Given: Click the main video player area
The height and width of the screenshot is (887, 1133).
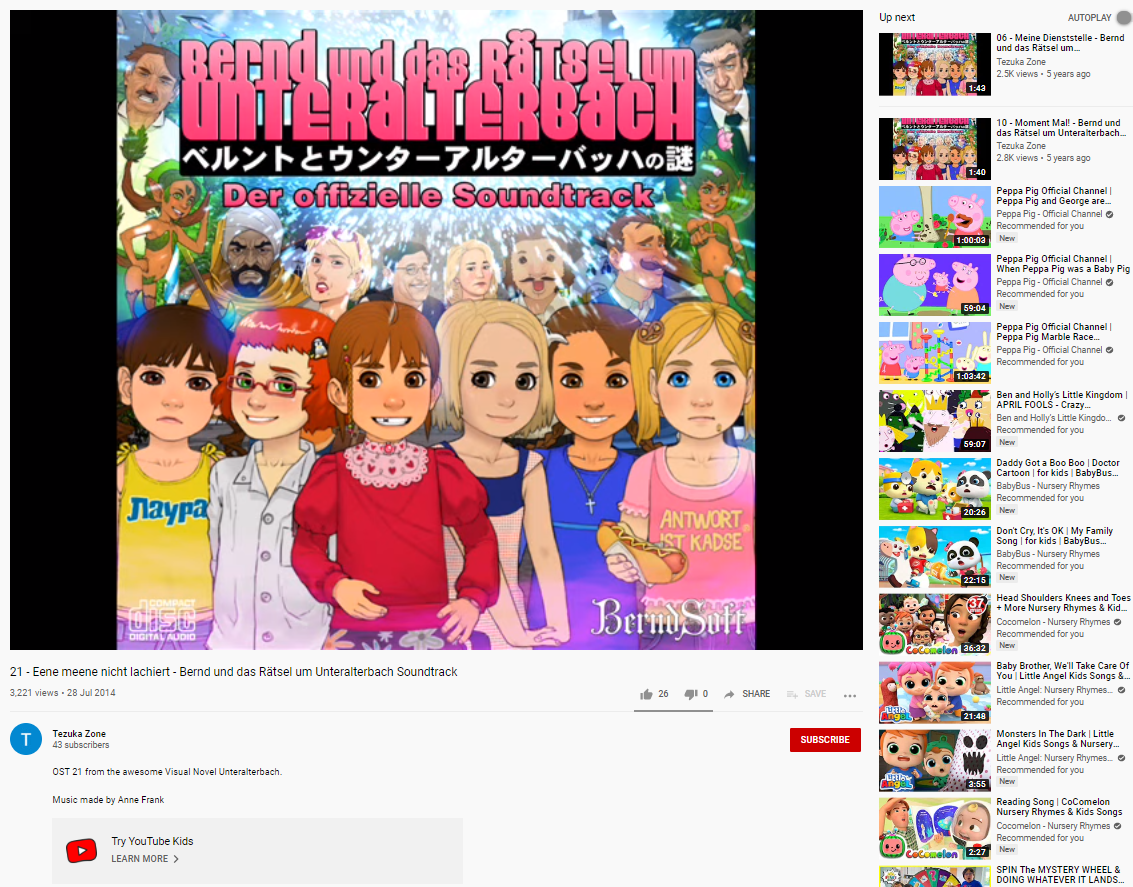Looking at the screenshot, I should 436,329.
